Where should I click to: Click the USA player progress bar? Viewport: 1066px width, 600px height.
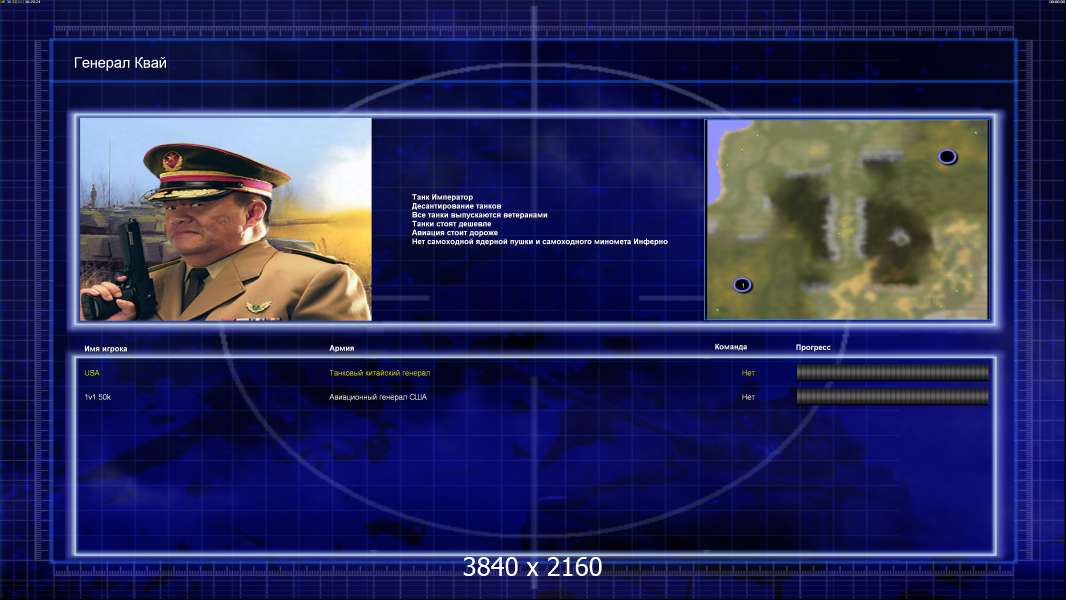coord(892,372)
